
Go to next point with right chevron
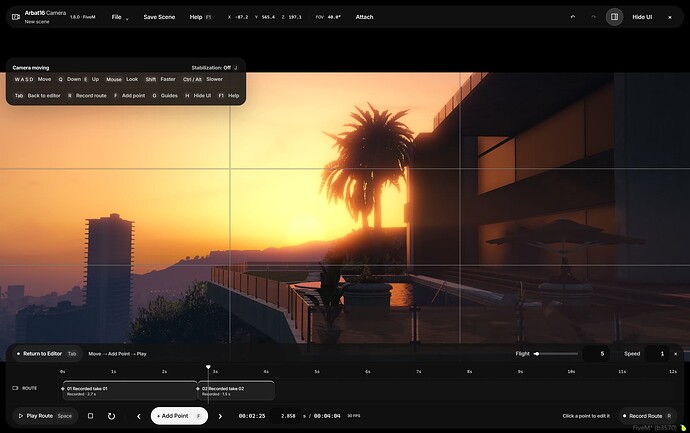220,416
